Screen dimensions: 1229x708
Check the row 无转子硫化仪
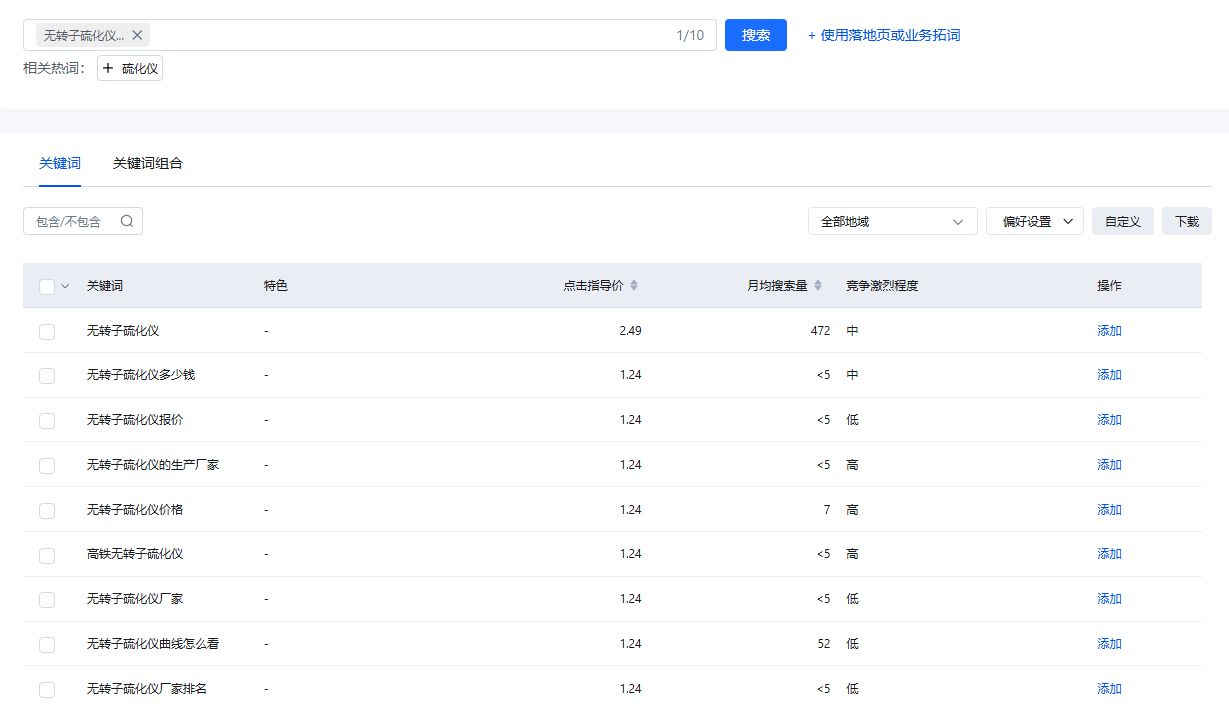tap(47, 331)
